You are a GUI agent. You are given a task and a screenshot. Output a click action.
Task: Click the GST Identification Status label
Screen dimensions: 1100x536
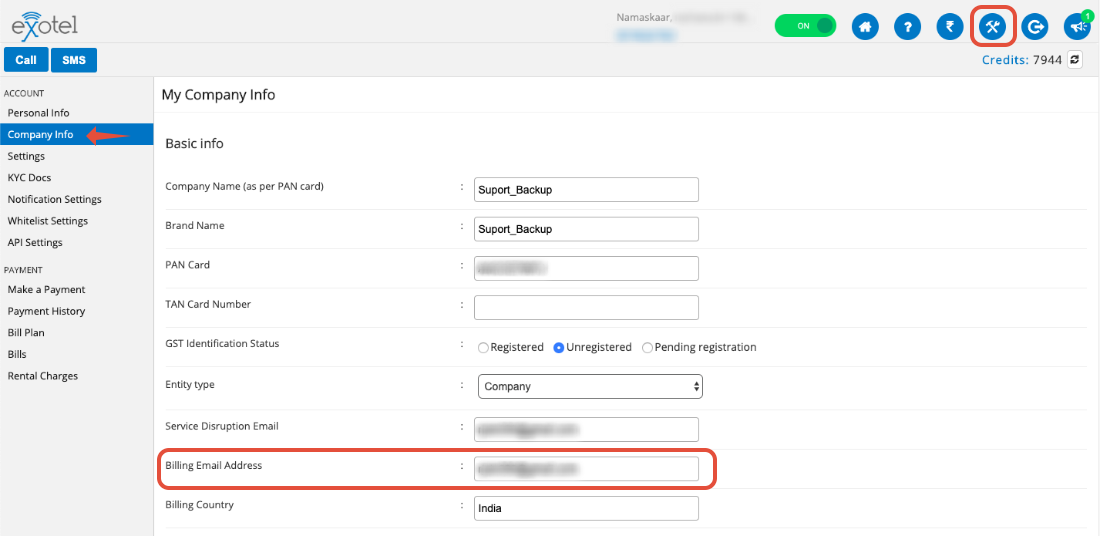coord(222,344)
